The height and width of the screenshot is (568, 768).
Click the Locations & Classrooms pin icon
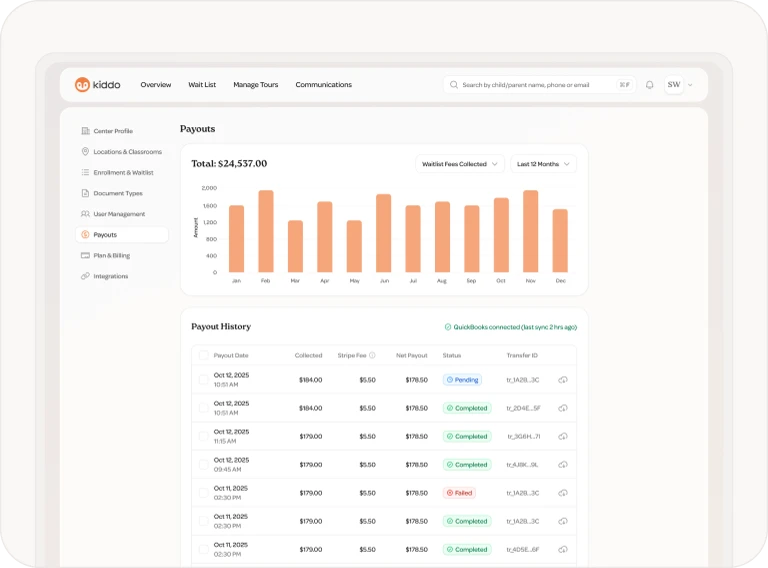85,151
